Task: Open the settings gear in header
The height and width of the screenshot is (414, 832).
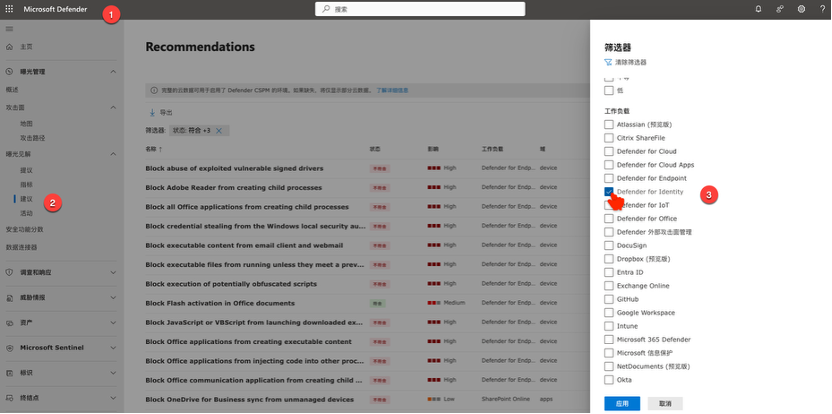Action: (801, 9)
